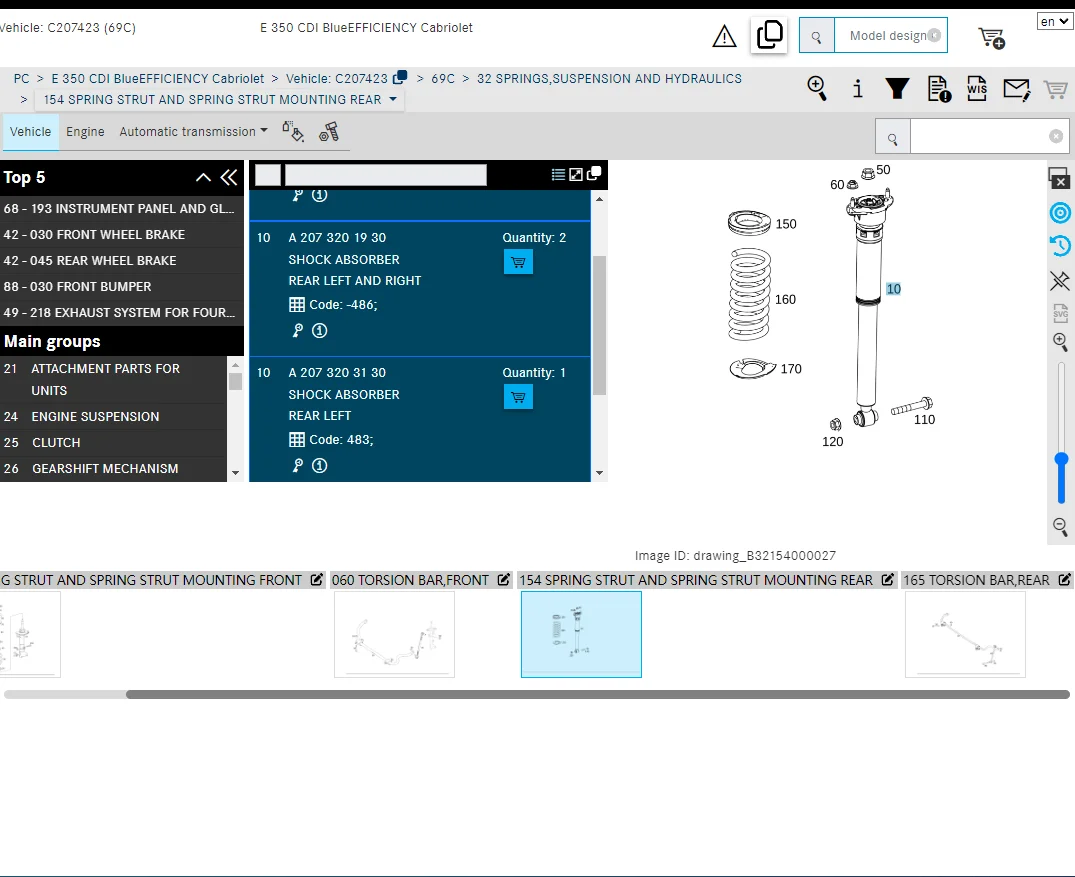The width and height of the screenshot is (1075, 877).
Task: Open the grey shopping cart in toolbar
Action: tap(1056, 88)
